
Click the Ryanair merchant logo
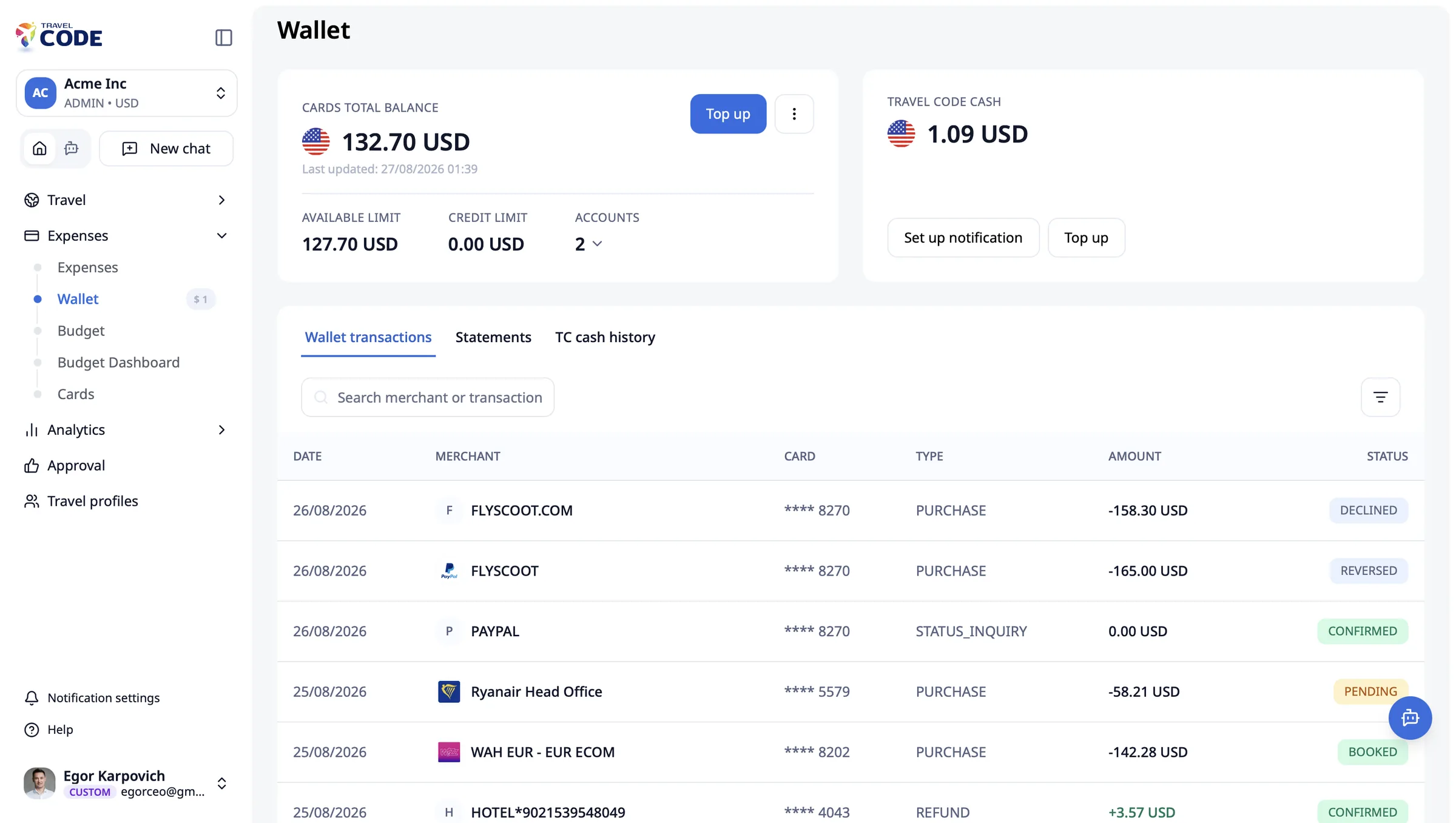click(449, 691)
